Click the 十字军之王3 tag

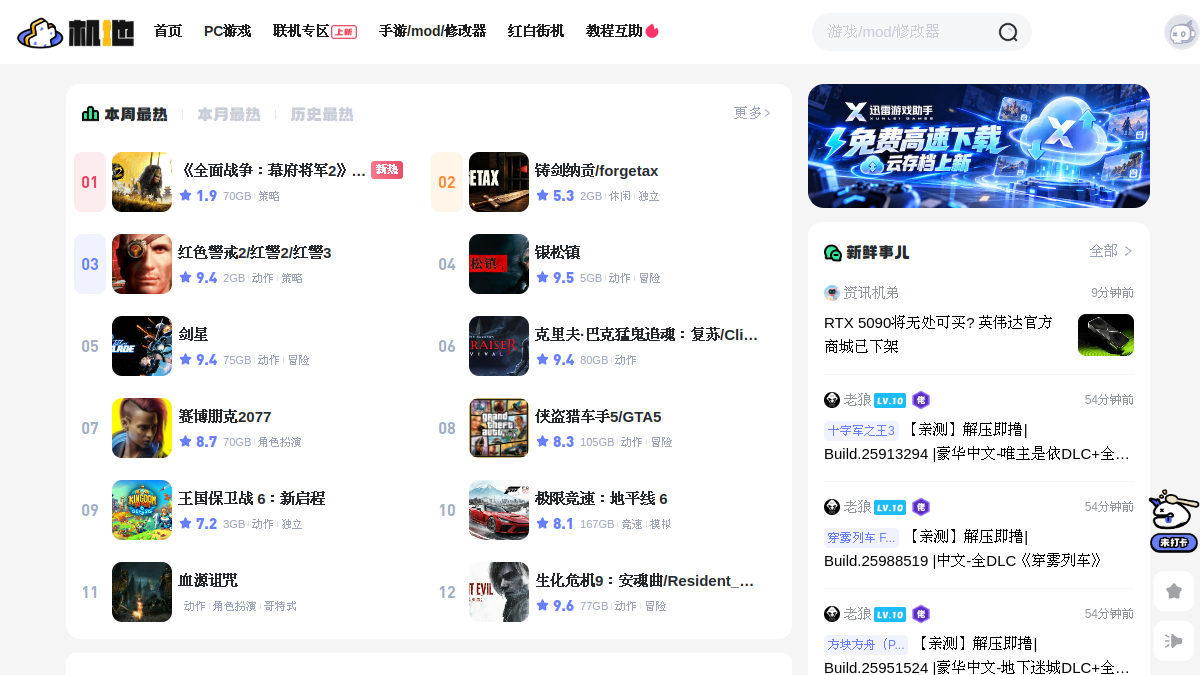pyautogui.click(x=861, y=430)
